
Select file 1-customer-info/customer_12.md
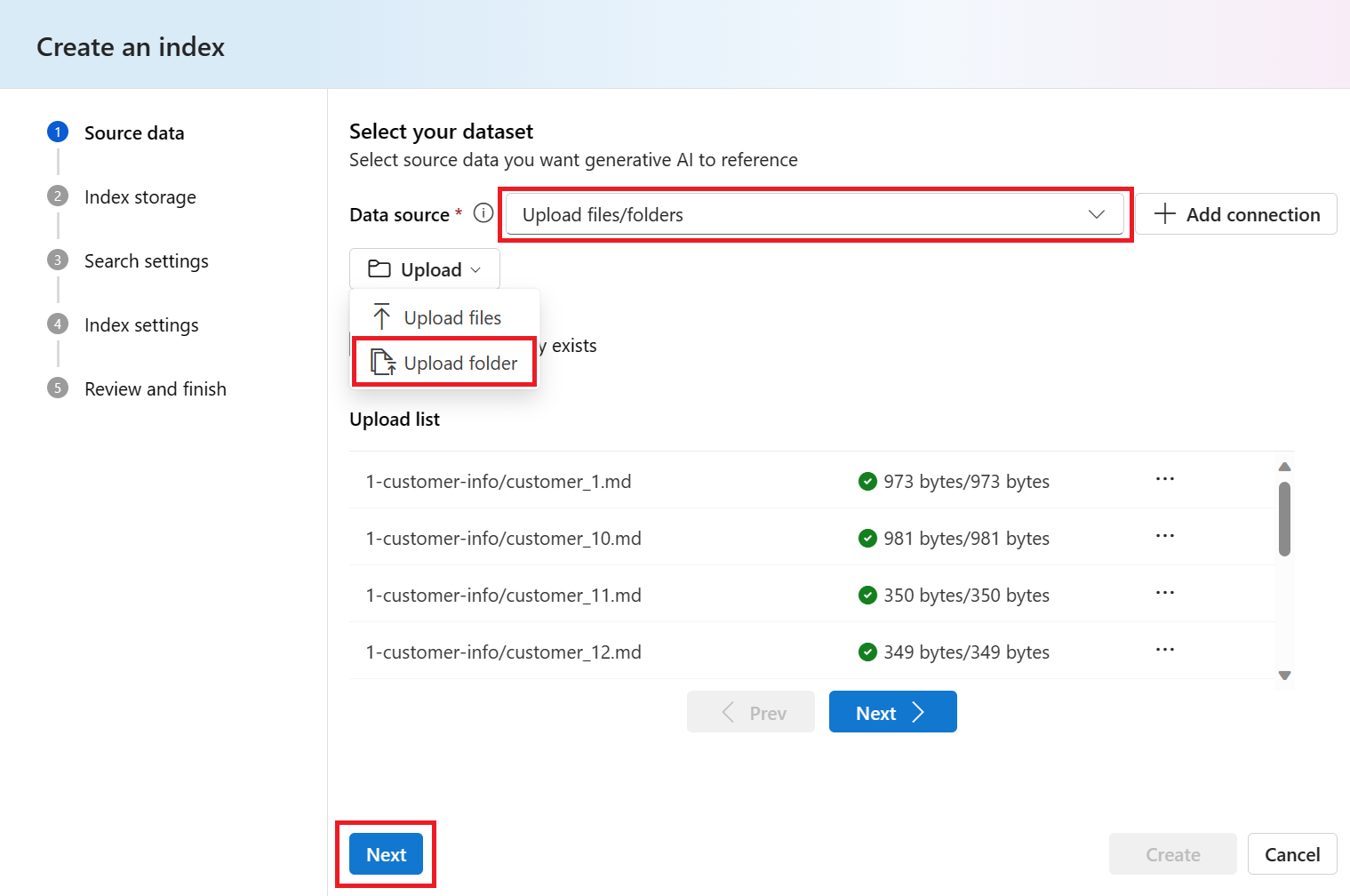point(504,652)
